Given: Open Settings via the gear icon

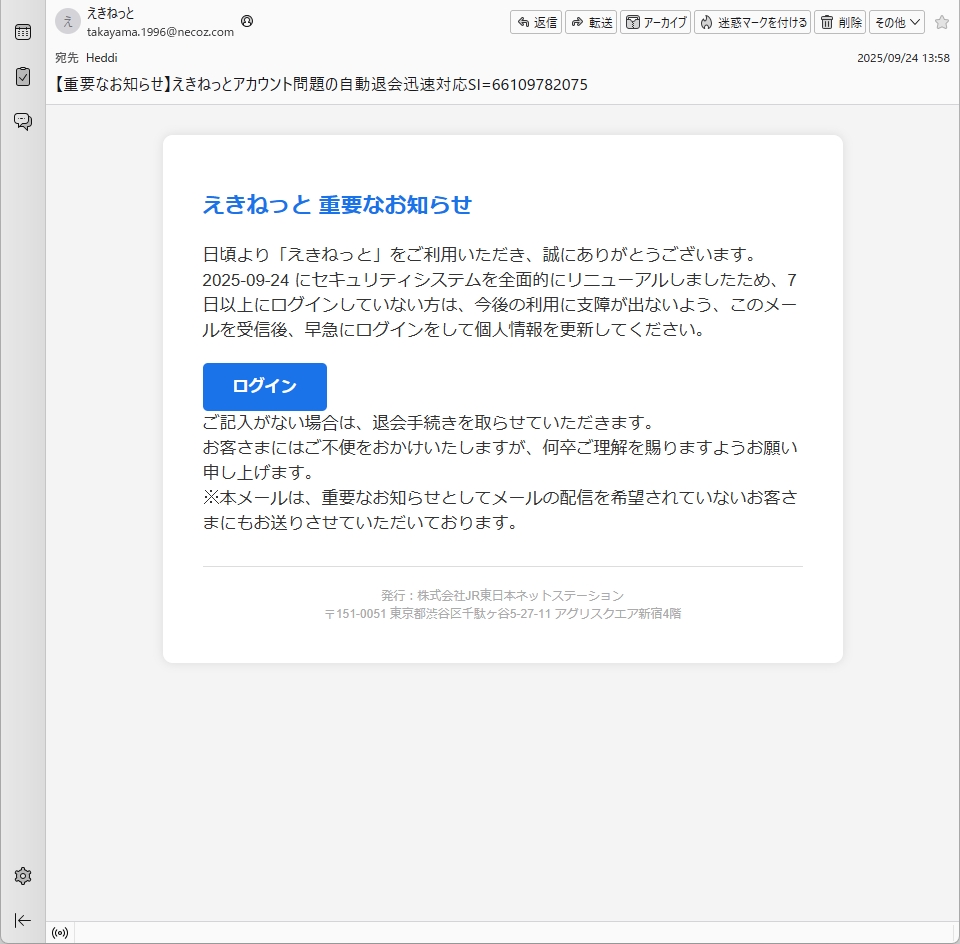Looking at the screenshot, I should click(x=22, y=876).
